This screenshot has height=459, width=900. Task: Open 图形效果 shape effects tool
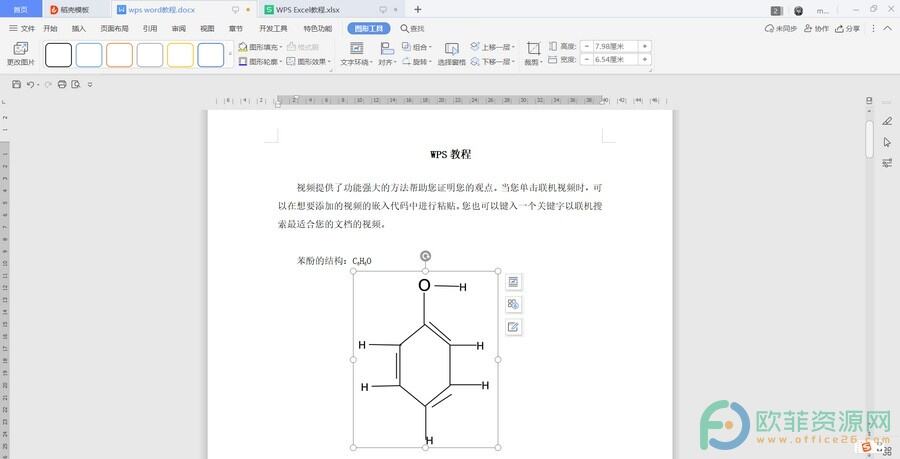click(x=309, y=61)
